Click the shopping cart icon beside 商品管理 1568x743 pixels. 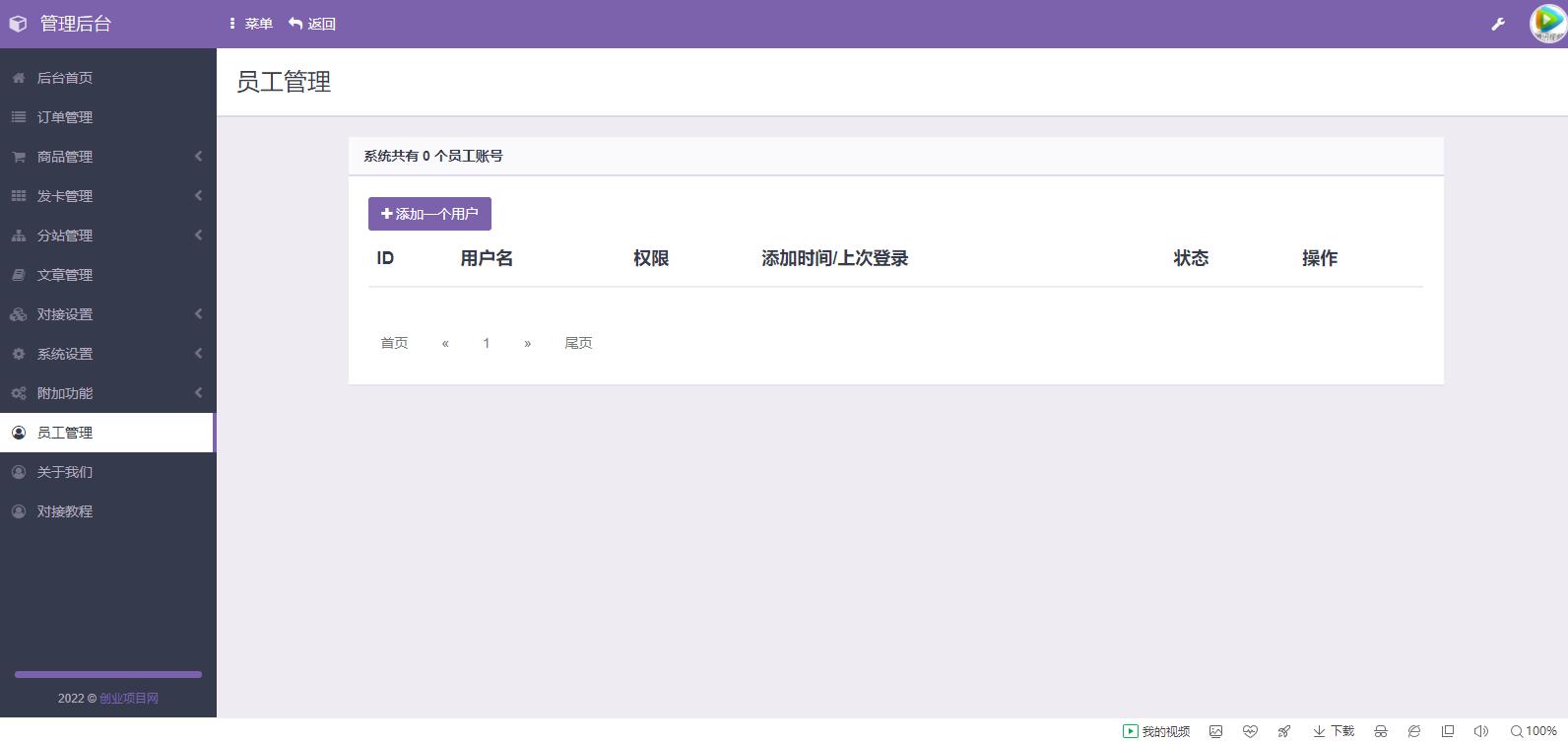tap(19, 157)
